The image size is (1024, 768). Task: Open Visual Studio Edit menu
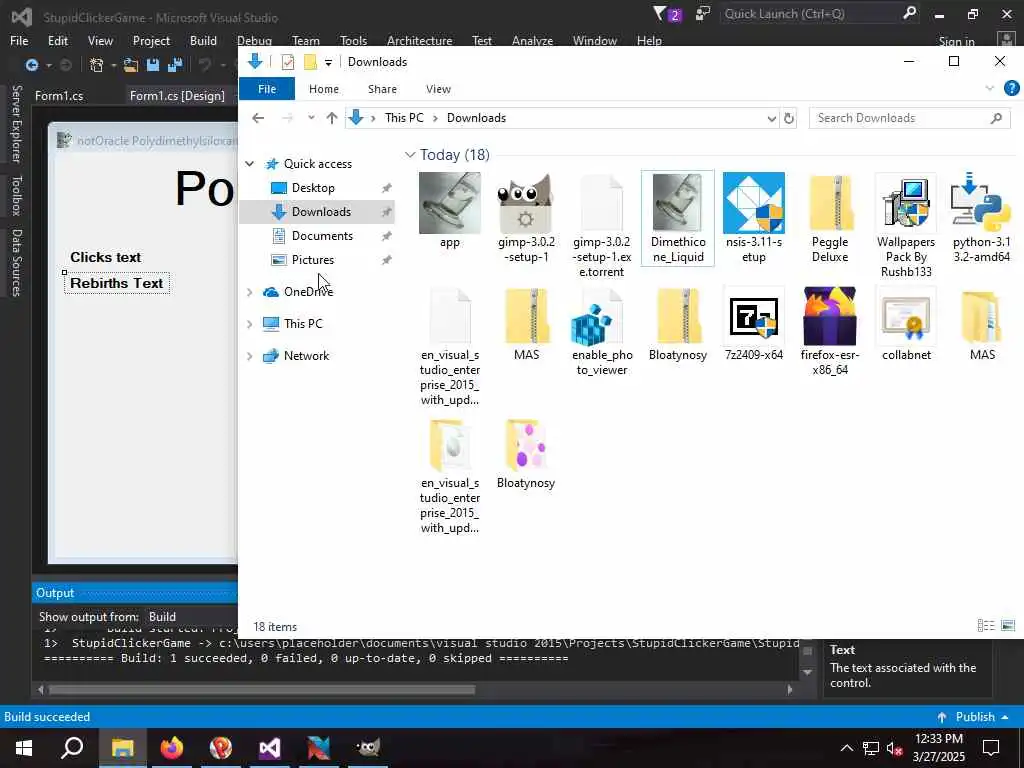(x=57, y=40)
